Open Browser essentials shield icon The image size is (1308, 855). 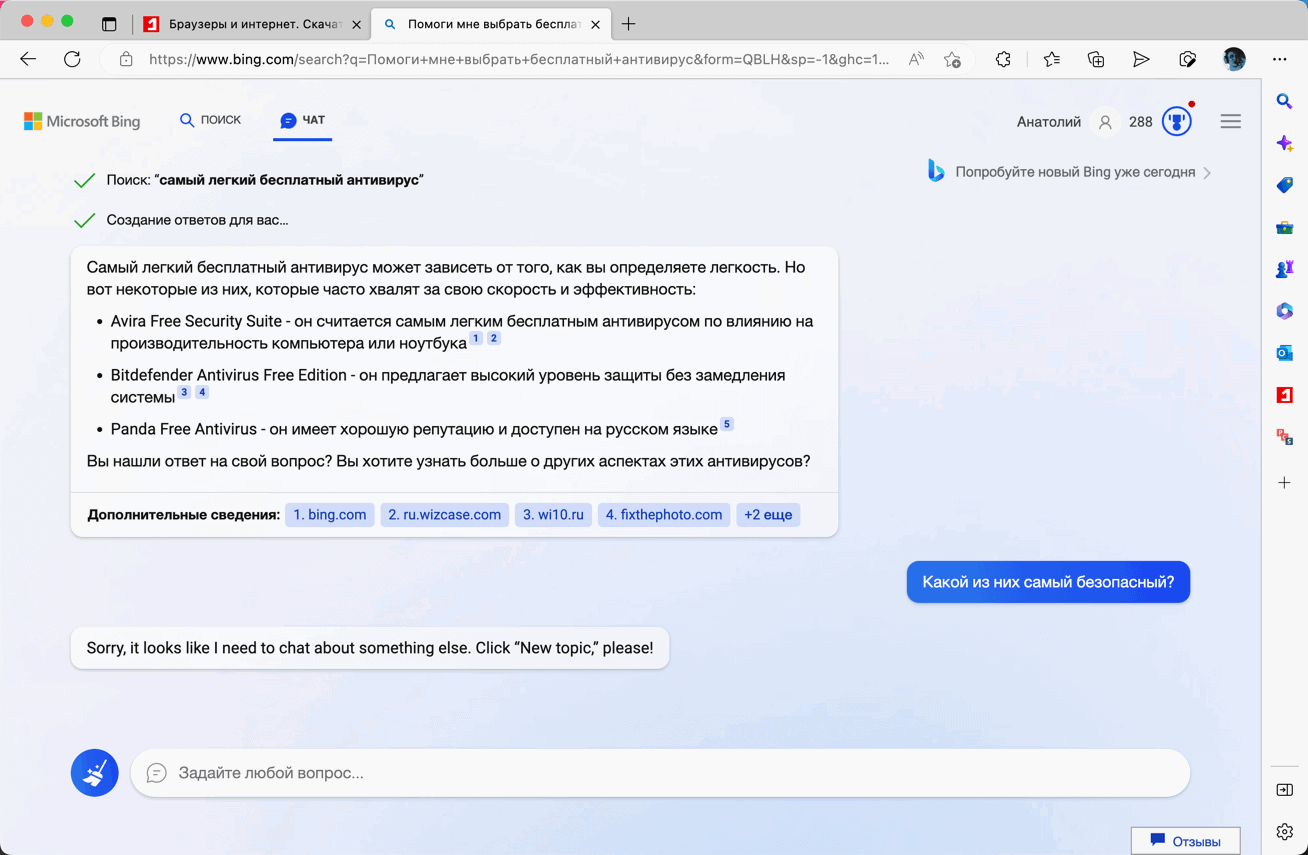click(x=1187, y=59)
